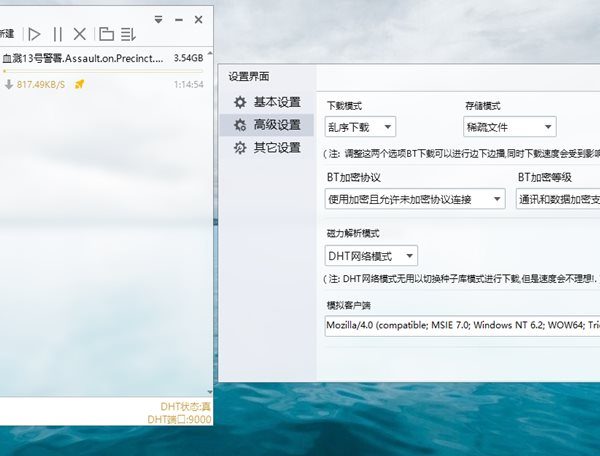This screenshot has width=600, height=456.
Task: Delete the task using the X toolbar icon
Action: [x=80, y=34]
